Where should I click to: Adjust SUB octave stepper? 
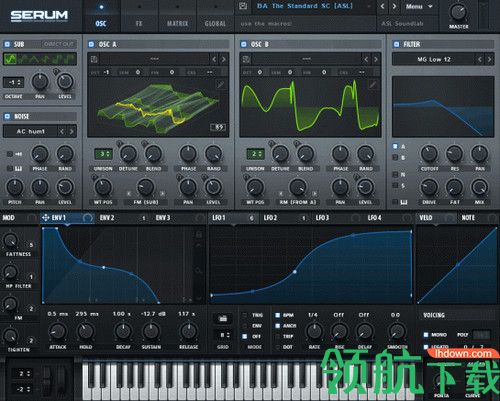(13, 82)
